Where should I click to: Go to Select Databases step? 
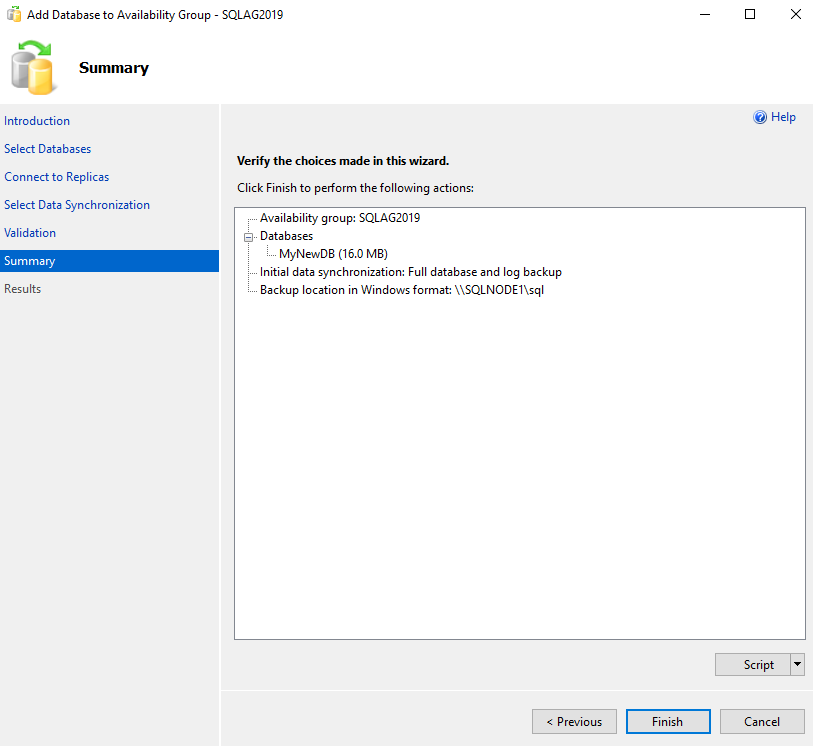pyautogui.click(x=47, y=149)
